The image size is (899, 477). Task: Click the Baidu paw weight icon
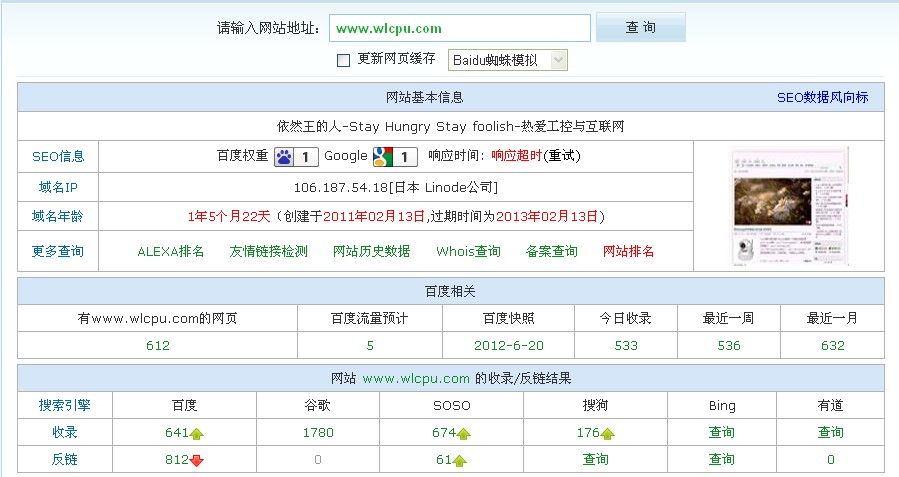tap(295, 157)
